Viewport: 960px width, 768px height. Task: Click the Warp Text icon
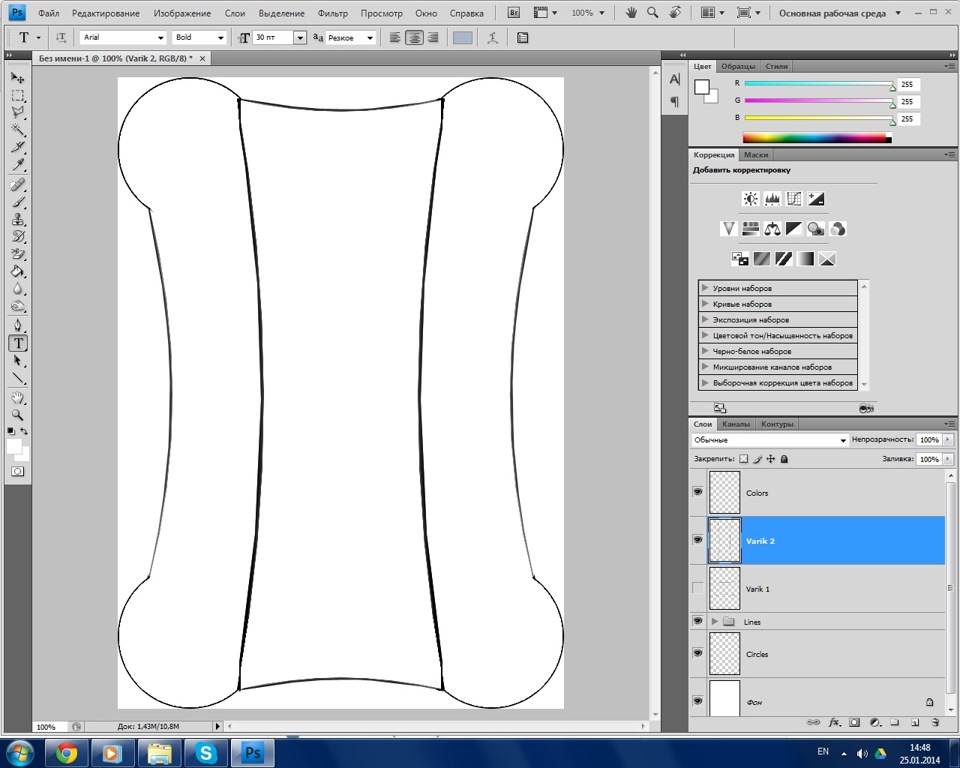point(490,38)
